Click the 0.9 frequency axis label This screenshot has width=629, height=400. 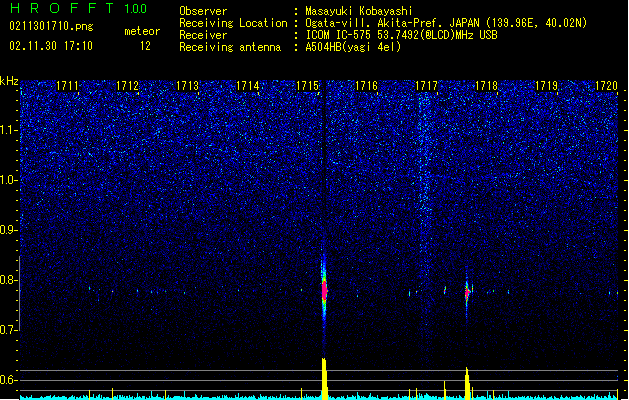pos(9,230)
